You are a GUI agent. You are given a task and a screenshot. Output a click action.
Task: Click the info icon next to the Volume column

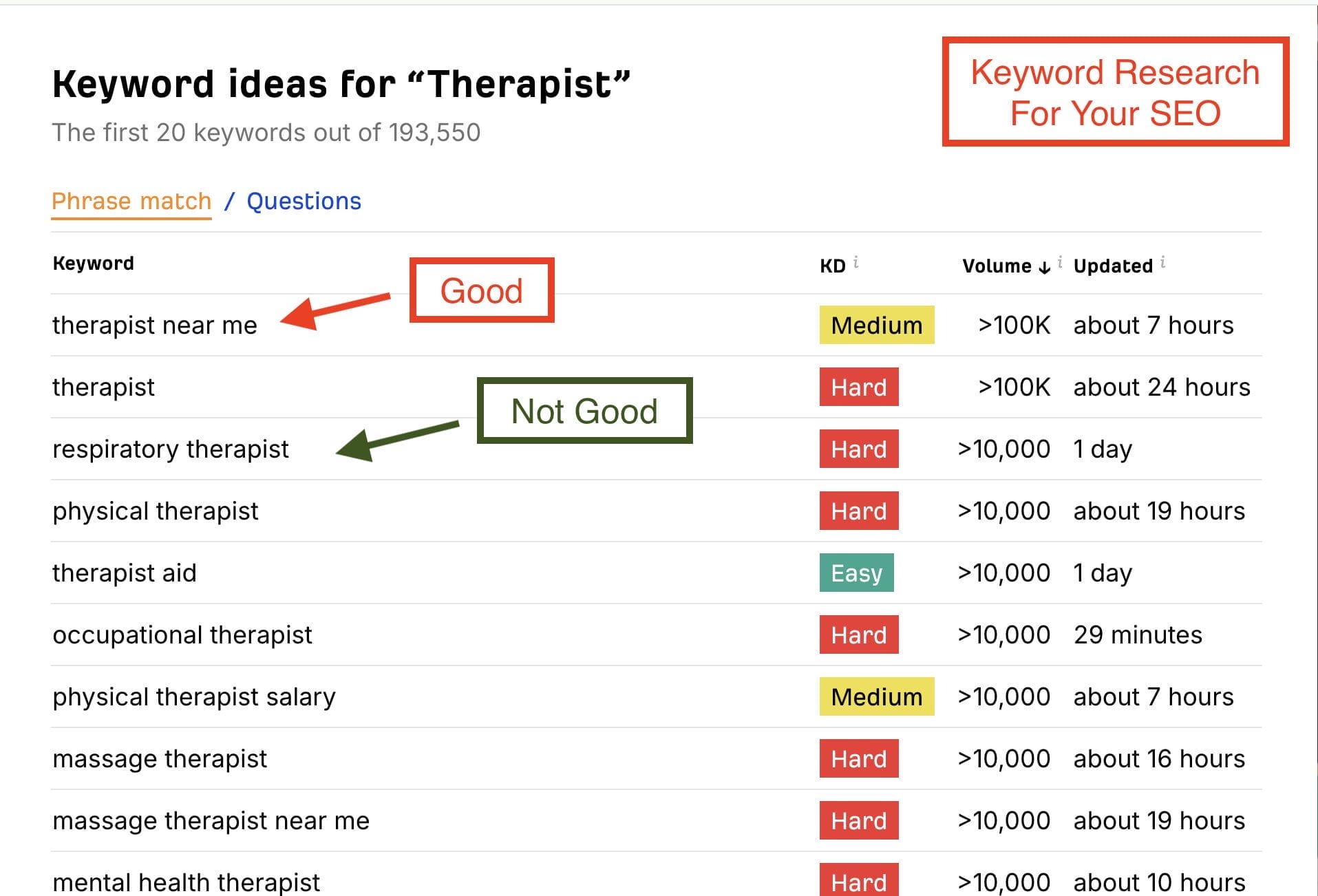coord(1060,261)
